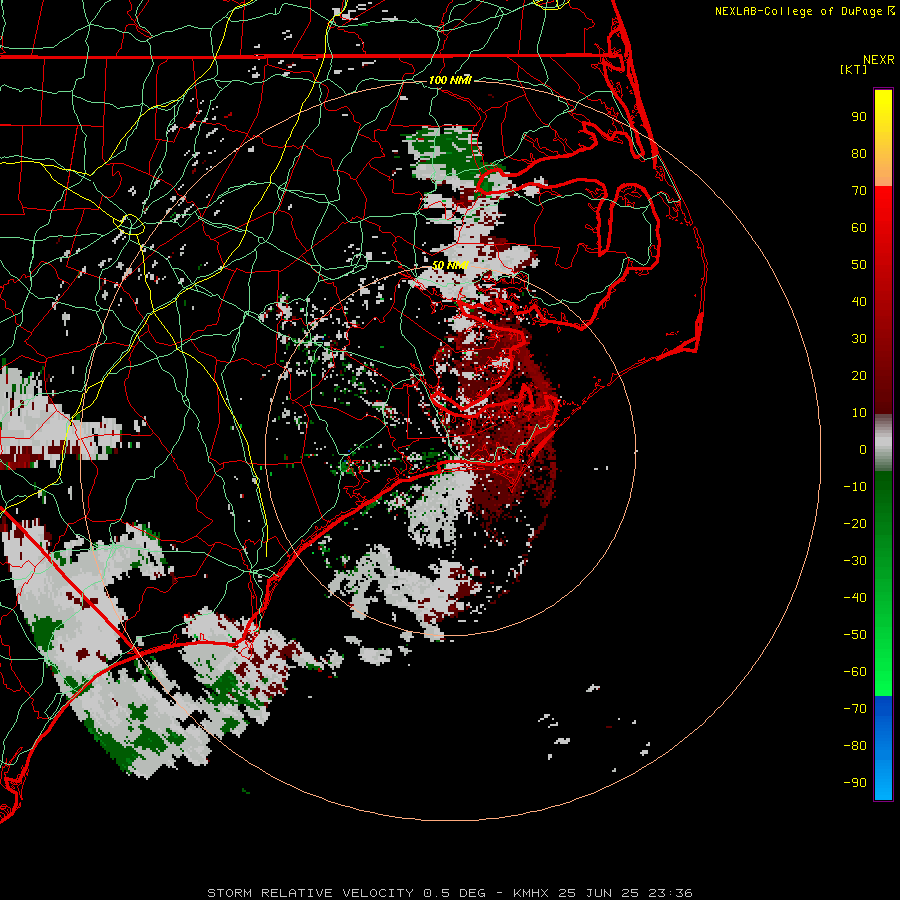The width and height of the screenshot is (900, 900).
Task: Click the 60 value on the velocity scale
Action: tap(859, 228)
